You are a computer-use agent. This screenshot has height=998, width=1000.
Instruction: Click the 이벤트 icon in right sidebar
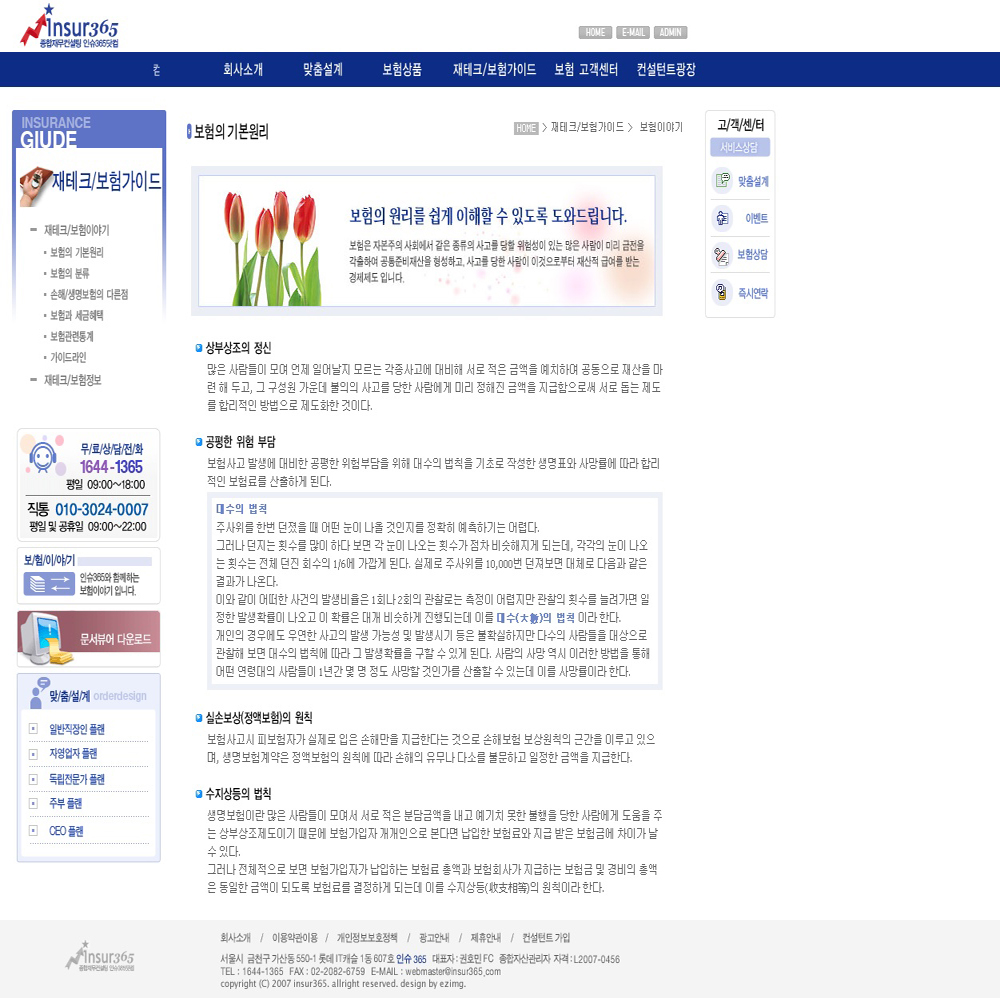click(720, 218)
